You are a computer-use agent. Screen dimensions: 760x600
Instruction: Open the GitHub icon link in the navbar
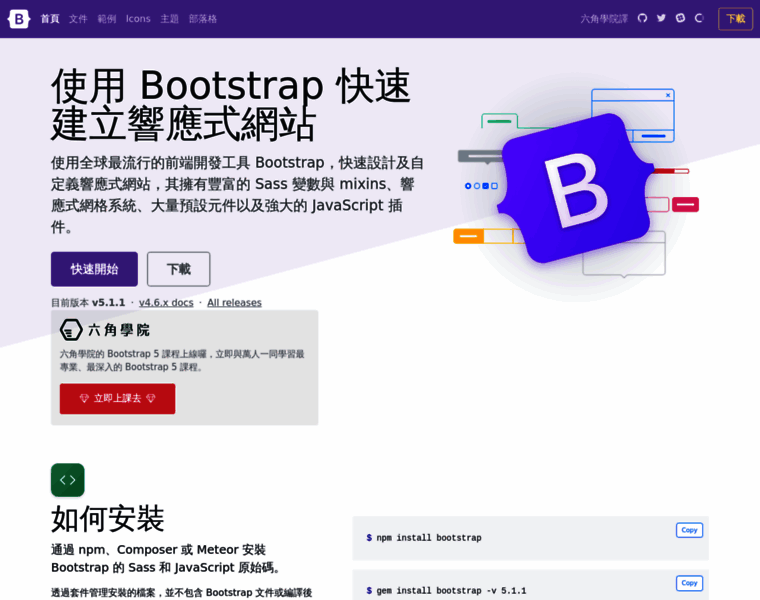pyautogui.click(x=642, y=18)
